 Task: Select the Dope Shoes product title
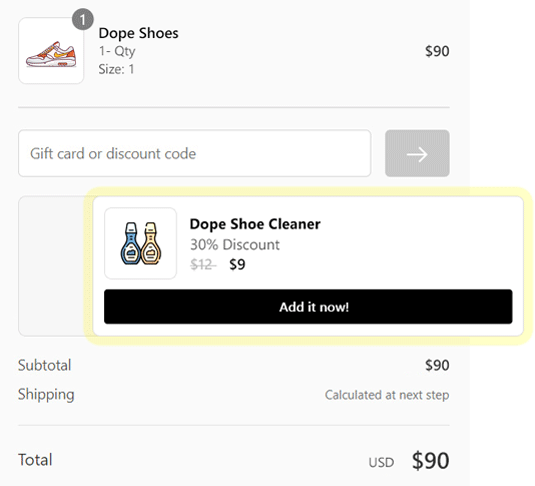[139, 33]
